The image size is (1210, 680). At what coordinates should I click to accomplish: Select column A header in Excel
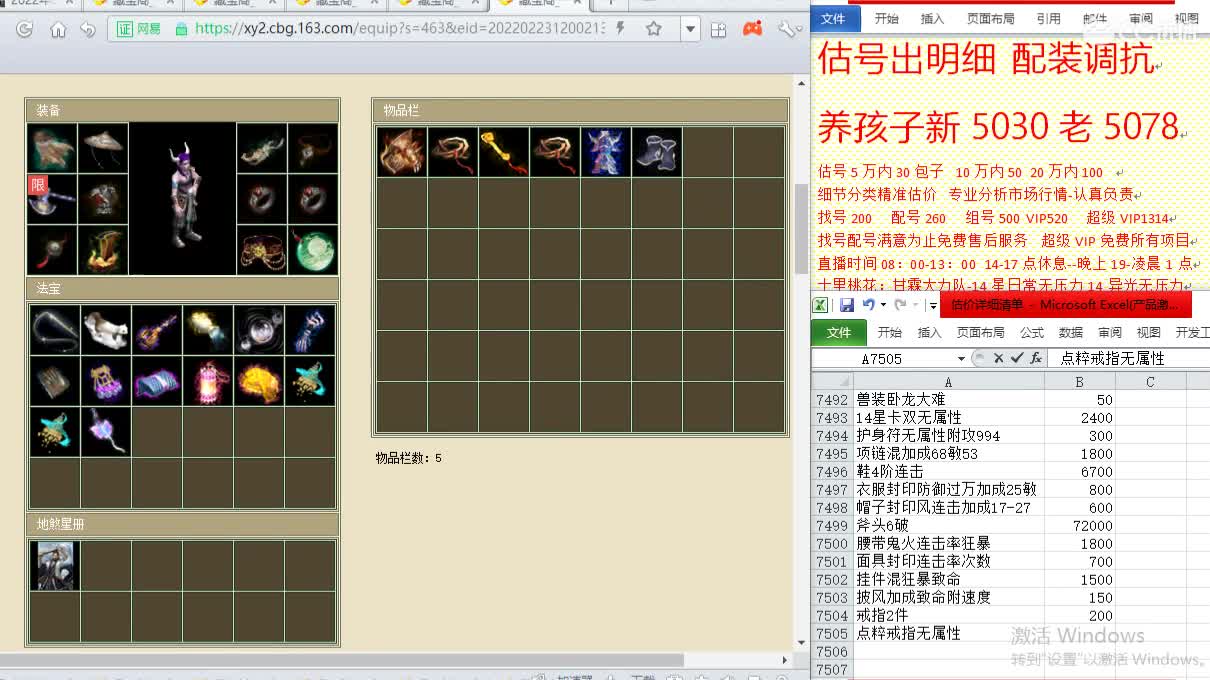(x=948, y=381)
